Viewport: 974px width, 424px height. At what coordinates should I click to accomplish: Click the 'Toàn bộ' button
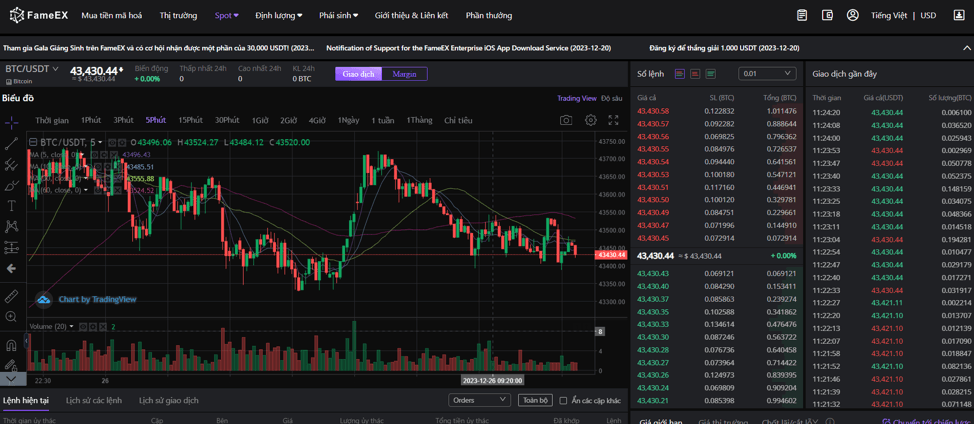pyautogui.click(x=535, y=400)
